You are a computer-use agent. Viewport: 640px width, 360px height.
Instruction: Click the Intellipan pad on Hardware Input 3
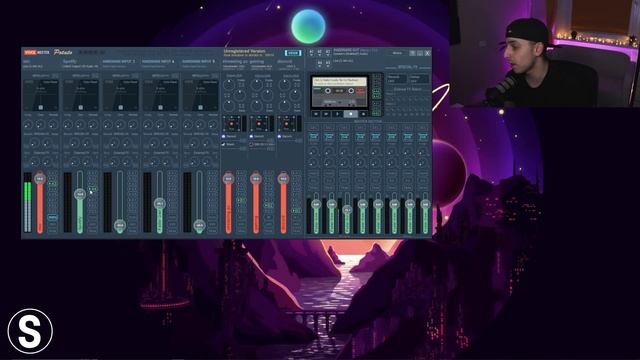(x=120, y=96)
